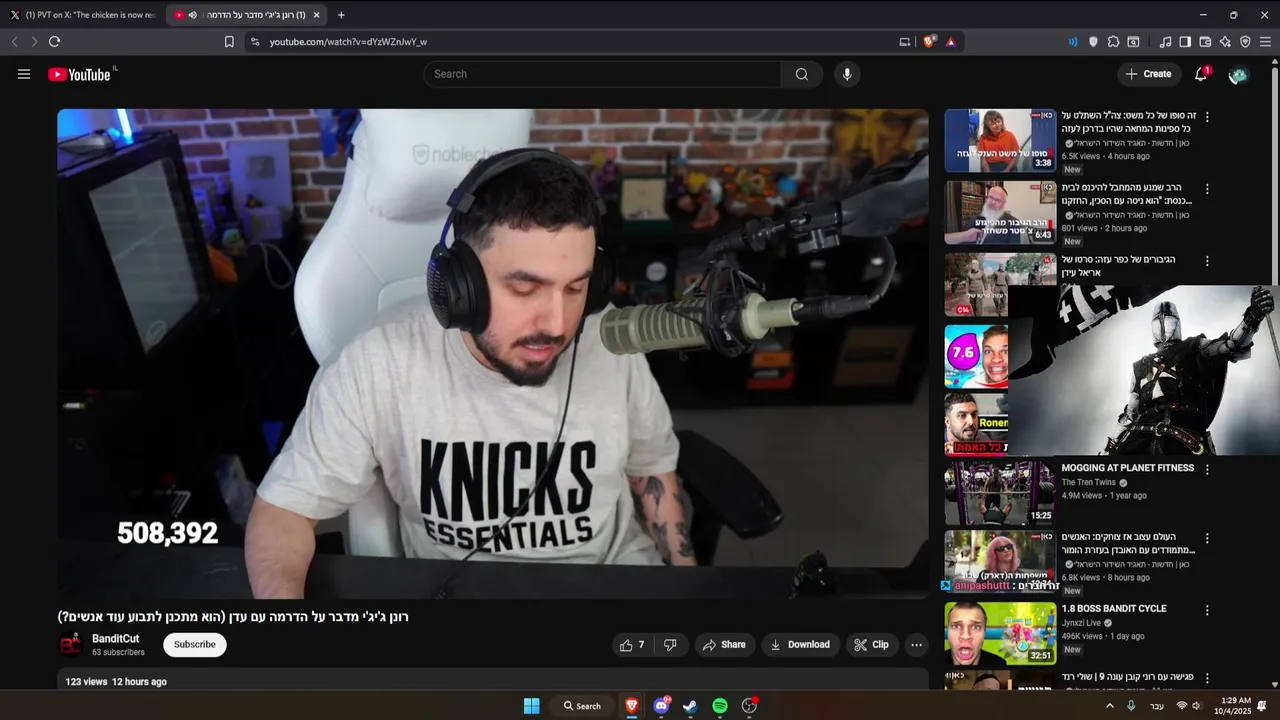Viewport: 1280px width, 720px height.
Task: Toggle the browser sidebar panel
Action: click(1185, 42)
